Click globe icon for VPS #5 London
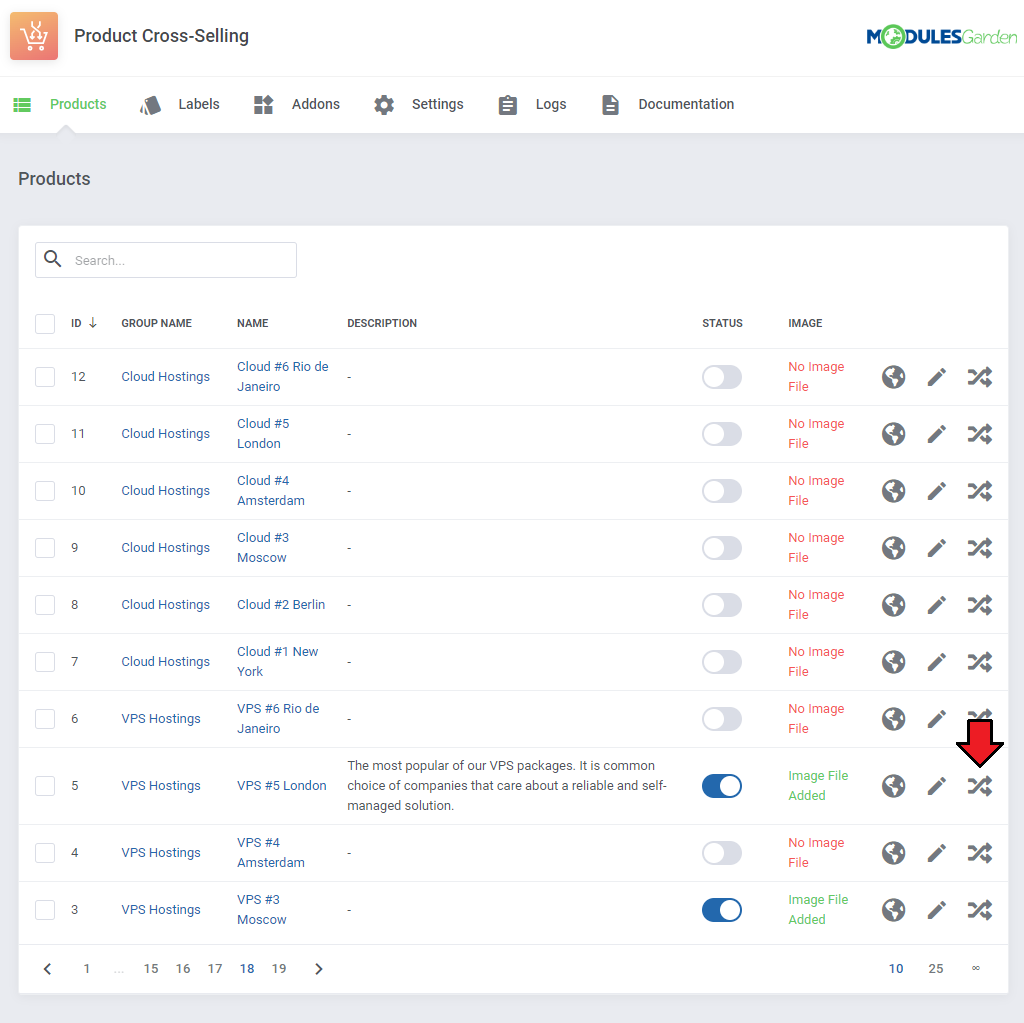This screenshot has width=1024, height=1023. (x=893, y=786)
